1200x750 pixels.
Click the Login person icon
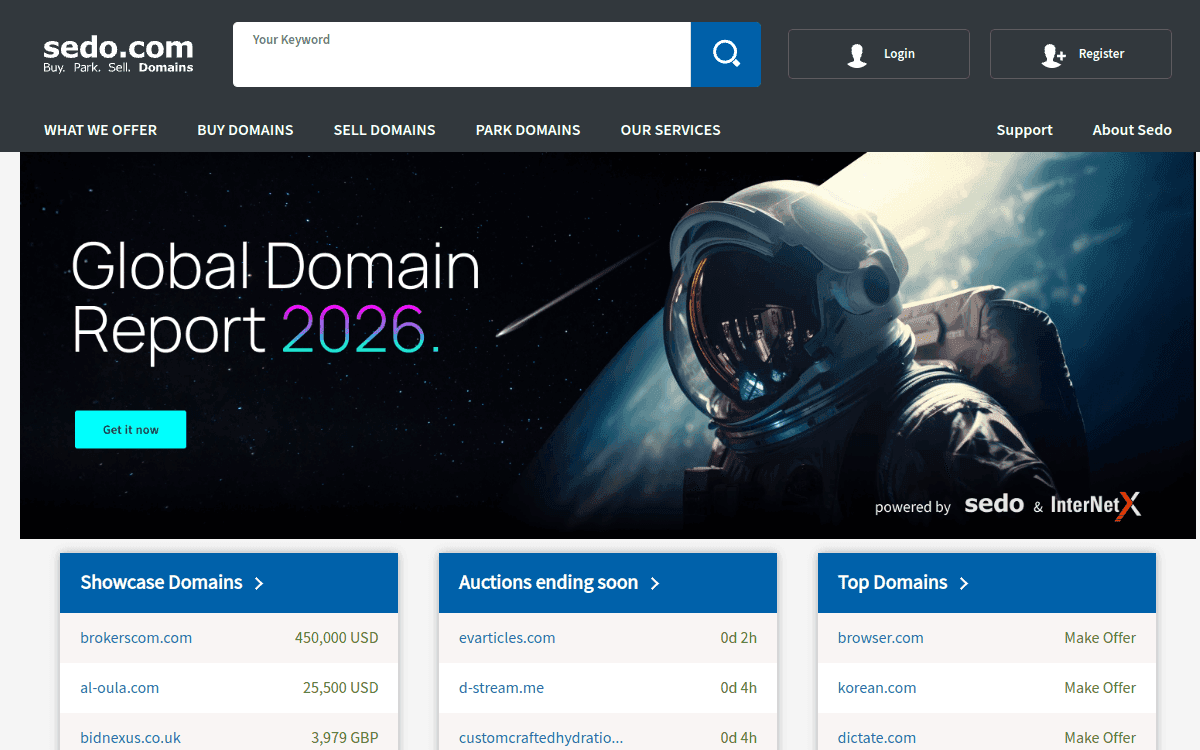click(x=857, y=55)
